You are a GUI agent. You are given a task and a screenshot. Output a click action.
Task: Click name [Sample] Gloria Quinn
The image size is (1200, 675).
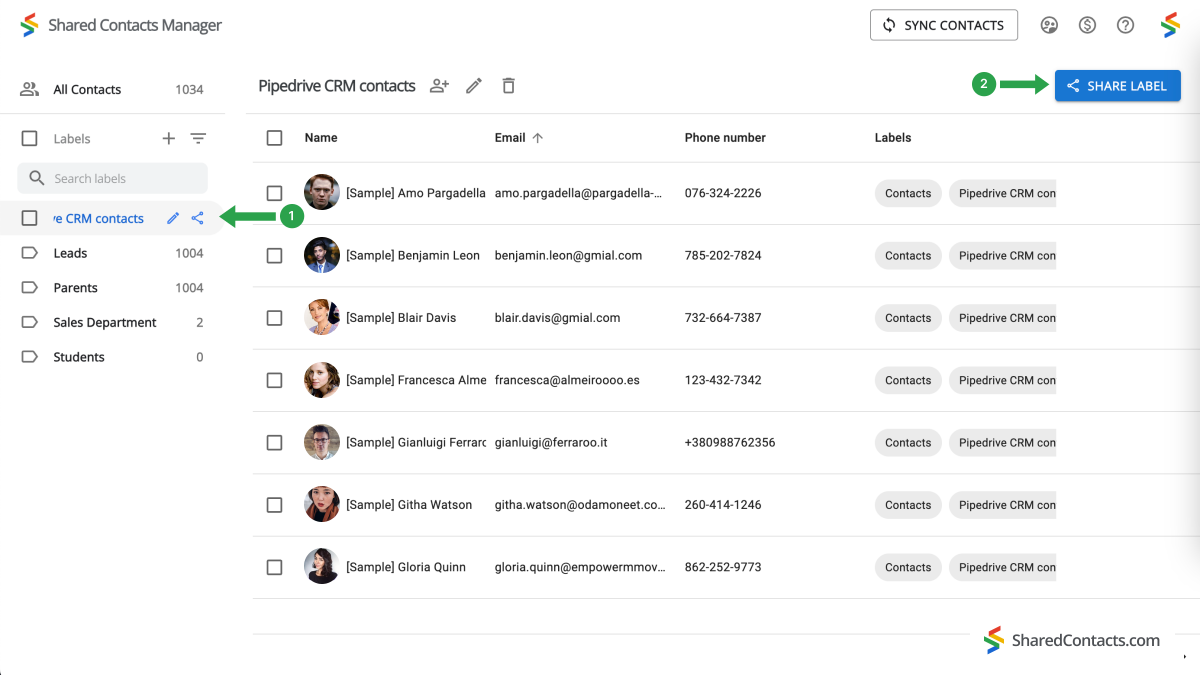(406, 567)
